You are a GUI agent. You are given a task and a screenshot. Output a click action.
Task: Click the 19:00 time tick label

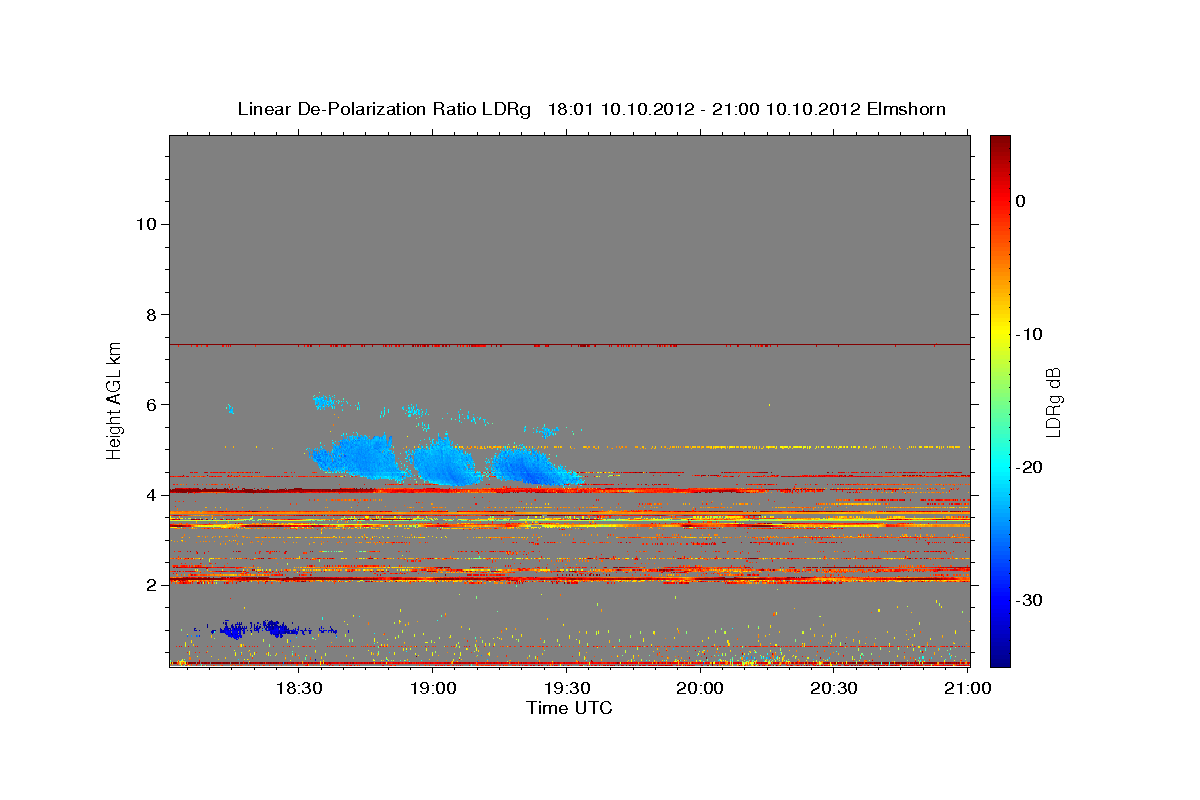pyautogui.click(x=432, y=688)
